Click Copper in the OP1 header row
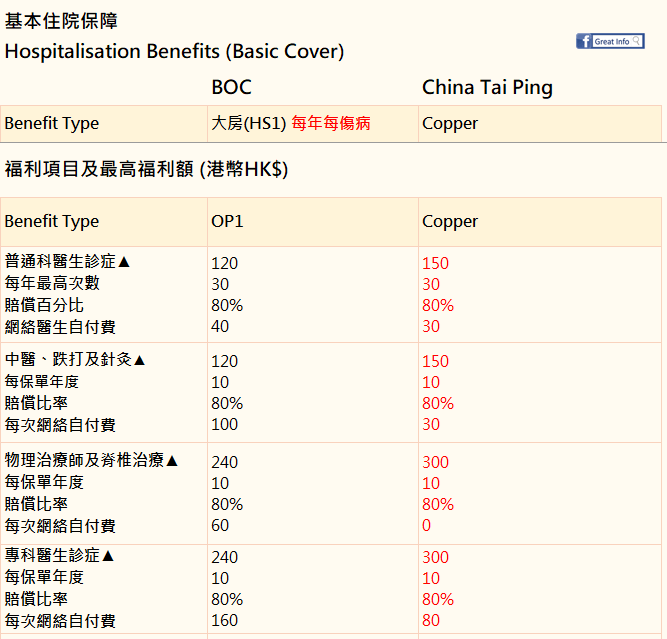Screen dimensions: 667x639 450,222
